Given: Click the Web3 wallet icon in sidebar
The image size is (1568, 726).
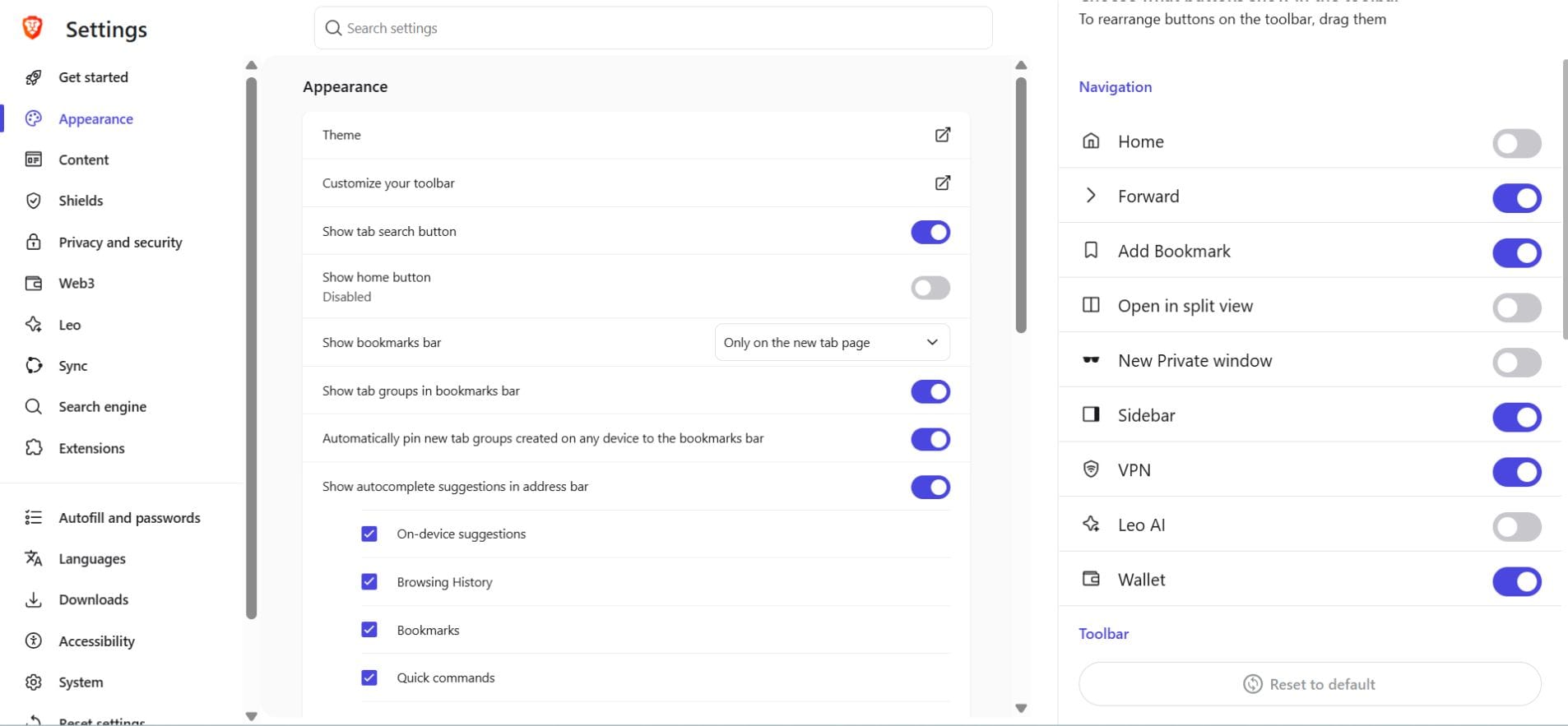Looking at the screenshot, I should coord(34,283).
